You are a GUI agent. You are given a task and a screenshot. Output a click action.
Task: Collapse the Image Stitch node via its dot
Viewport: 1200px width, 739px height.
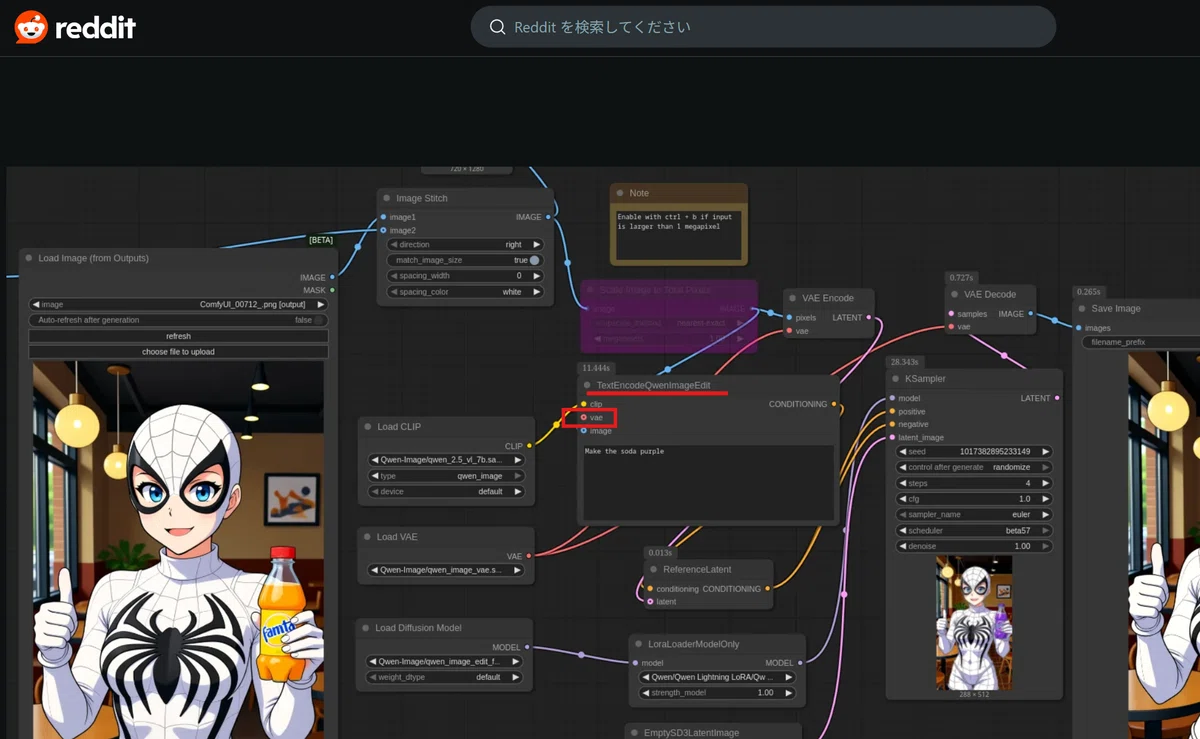[387, 198]
